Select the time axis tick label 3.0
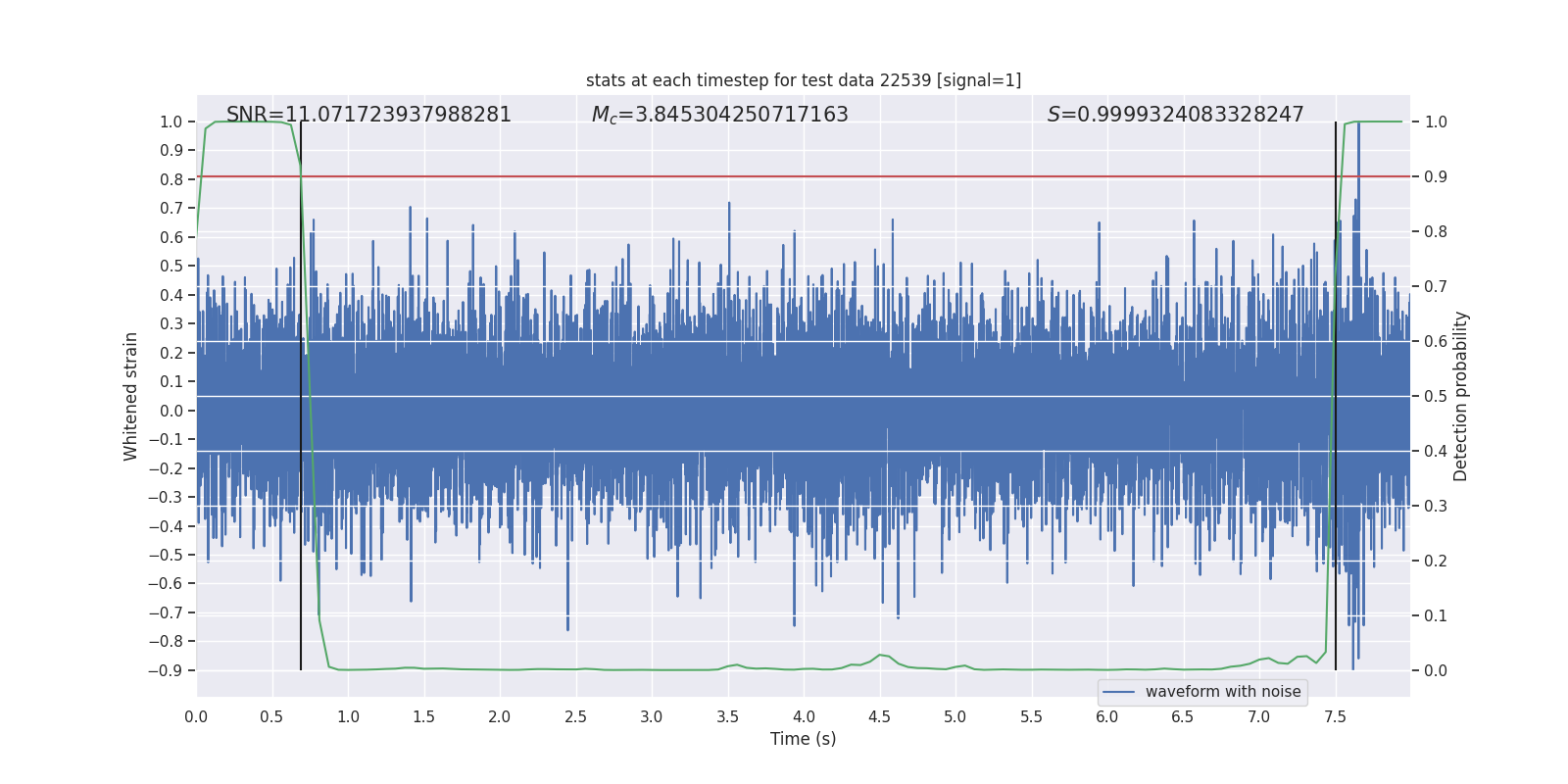This screenshot has width=1568, height=784. pos(652,716)
